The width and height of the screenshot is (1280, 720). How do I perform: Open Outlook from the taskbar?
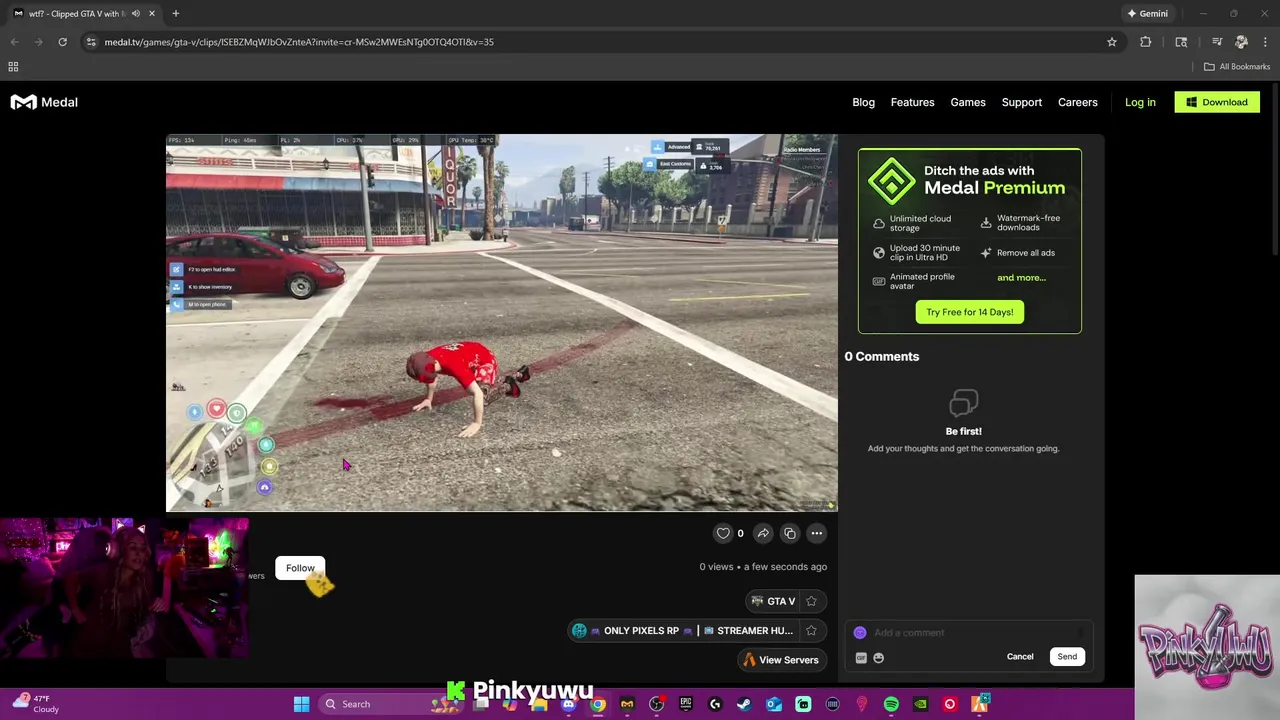click(x=774, y=704)
